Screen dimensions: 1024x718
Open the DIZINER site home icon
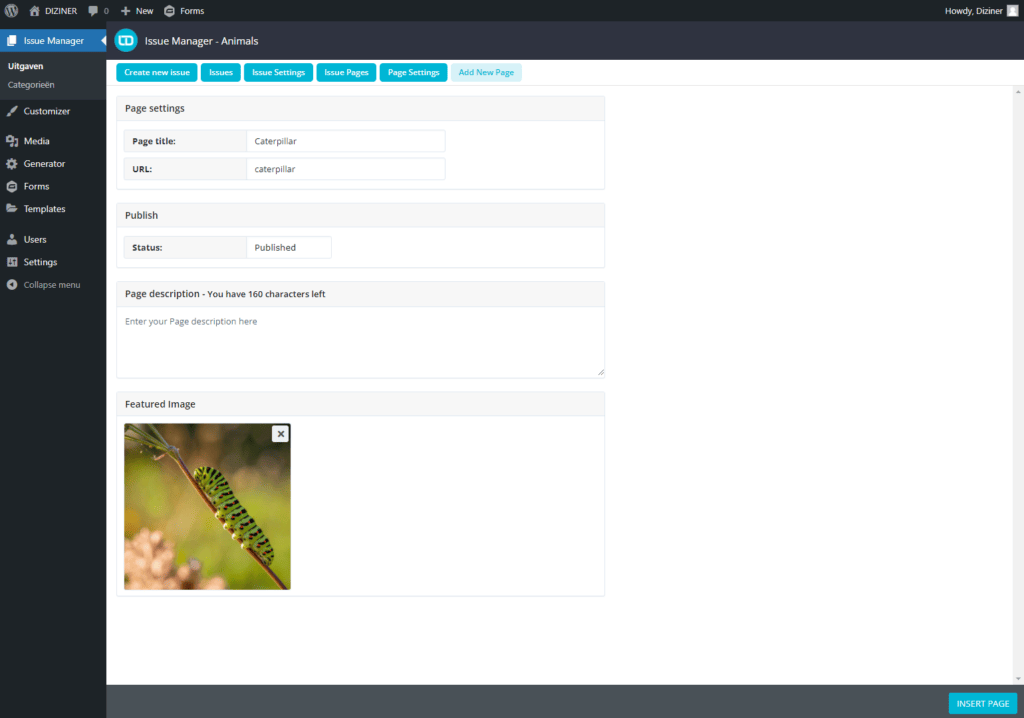[35, 11]
